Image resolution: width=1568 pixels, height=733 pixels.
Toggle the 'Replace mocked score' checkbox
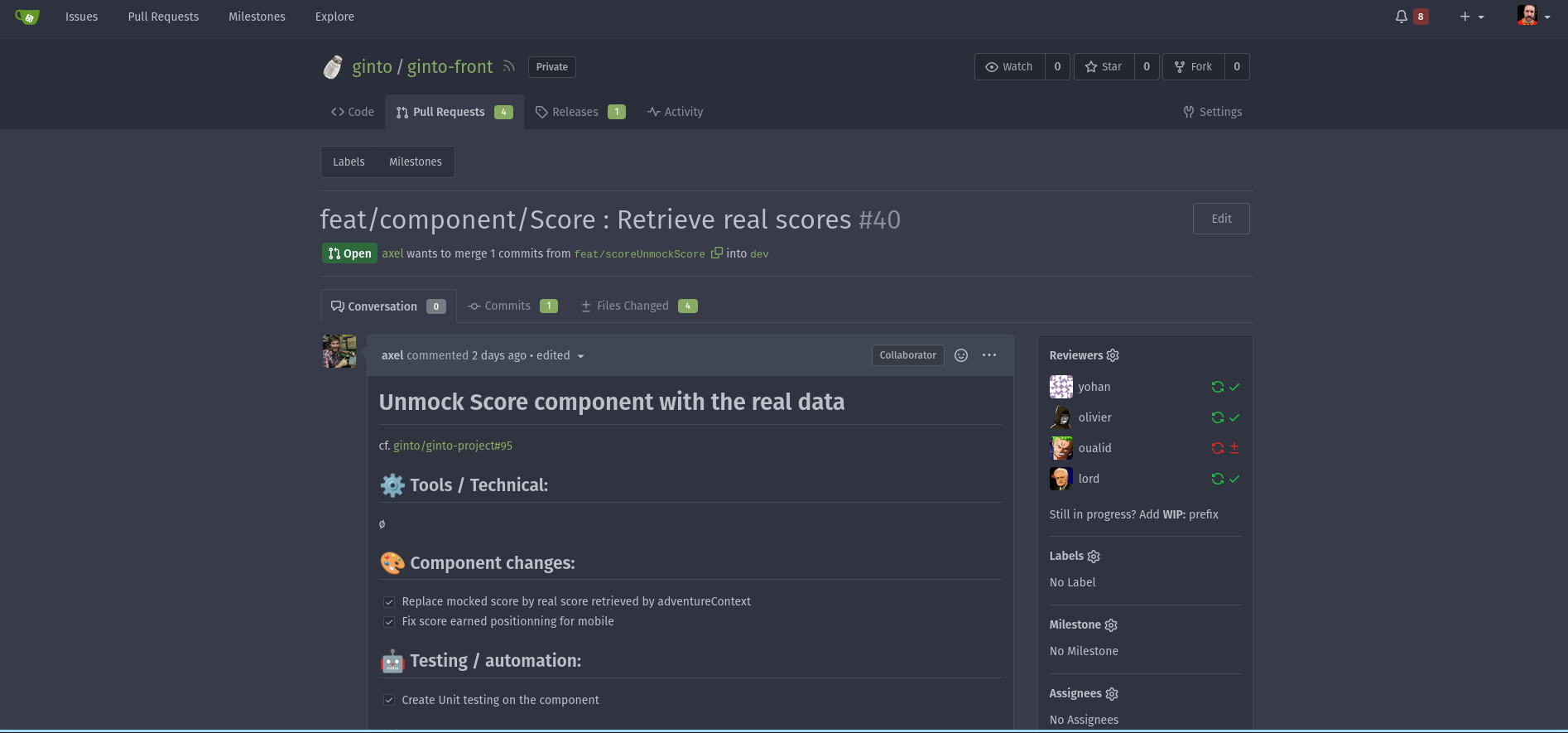[389, 602]
